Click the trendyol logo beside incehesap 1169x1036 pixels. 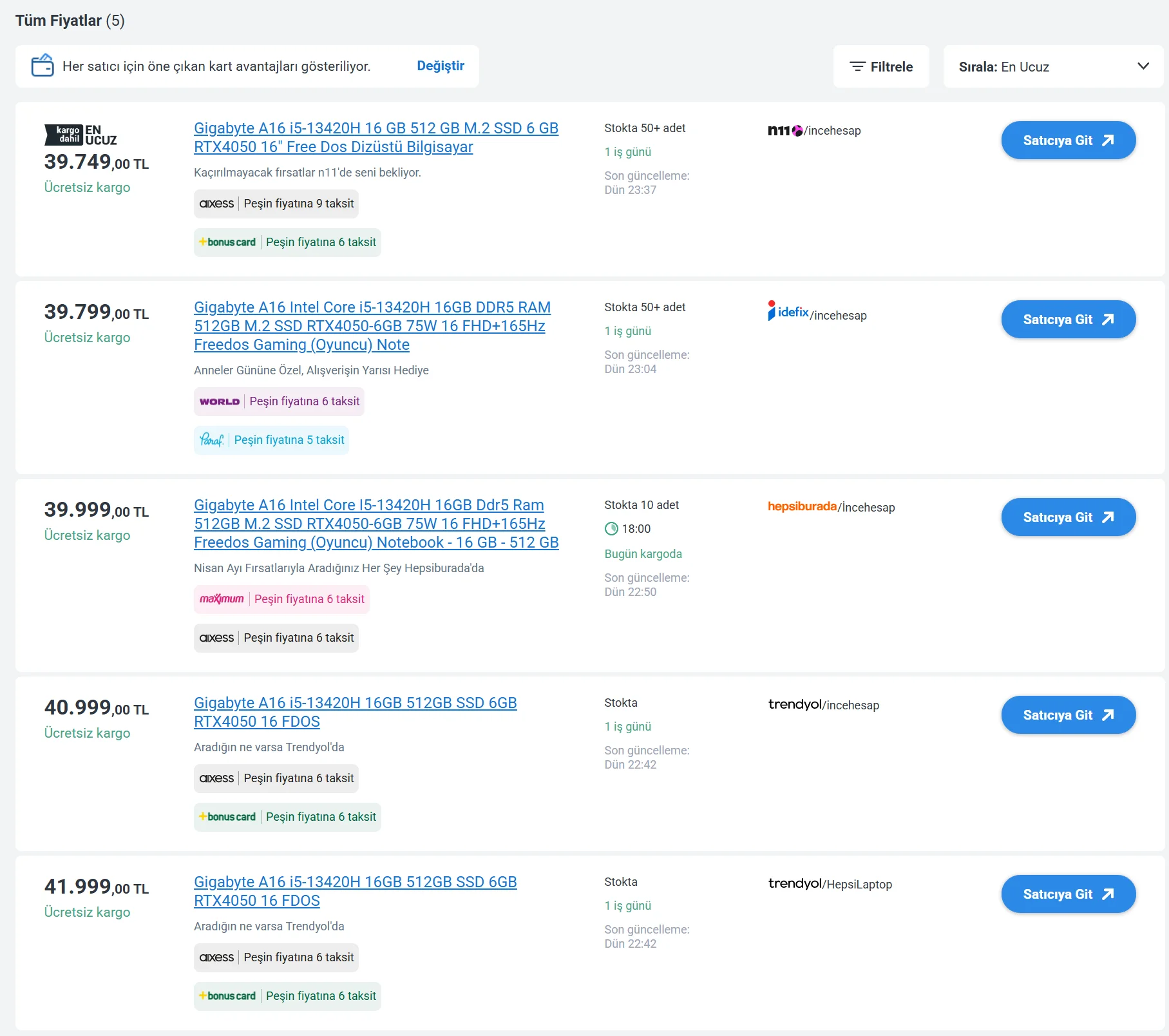[795, 704]
